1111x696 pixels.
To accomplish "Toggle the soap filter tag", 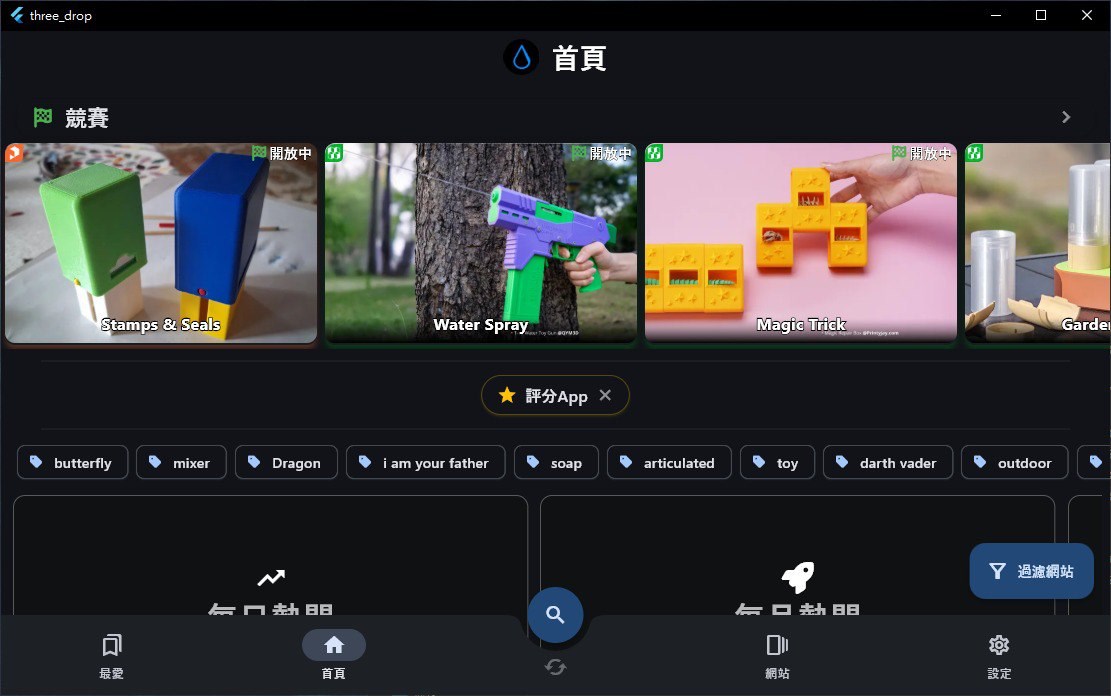I will (x=555, y=462).
